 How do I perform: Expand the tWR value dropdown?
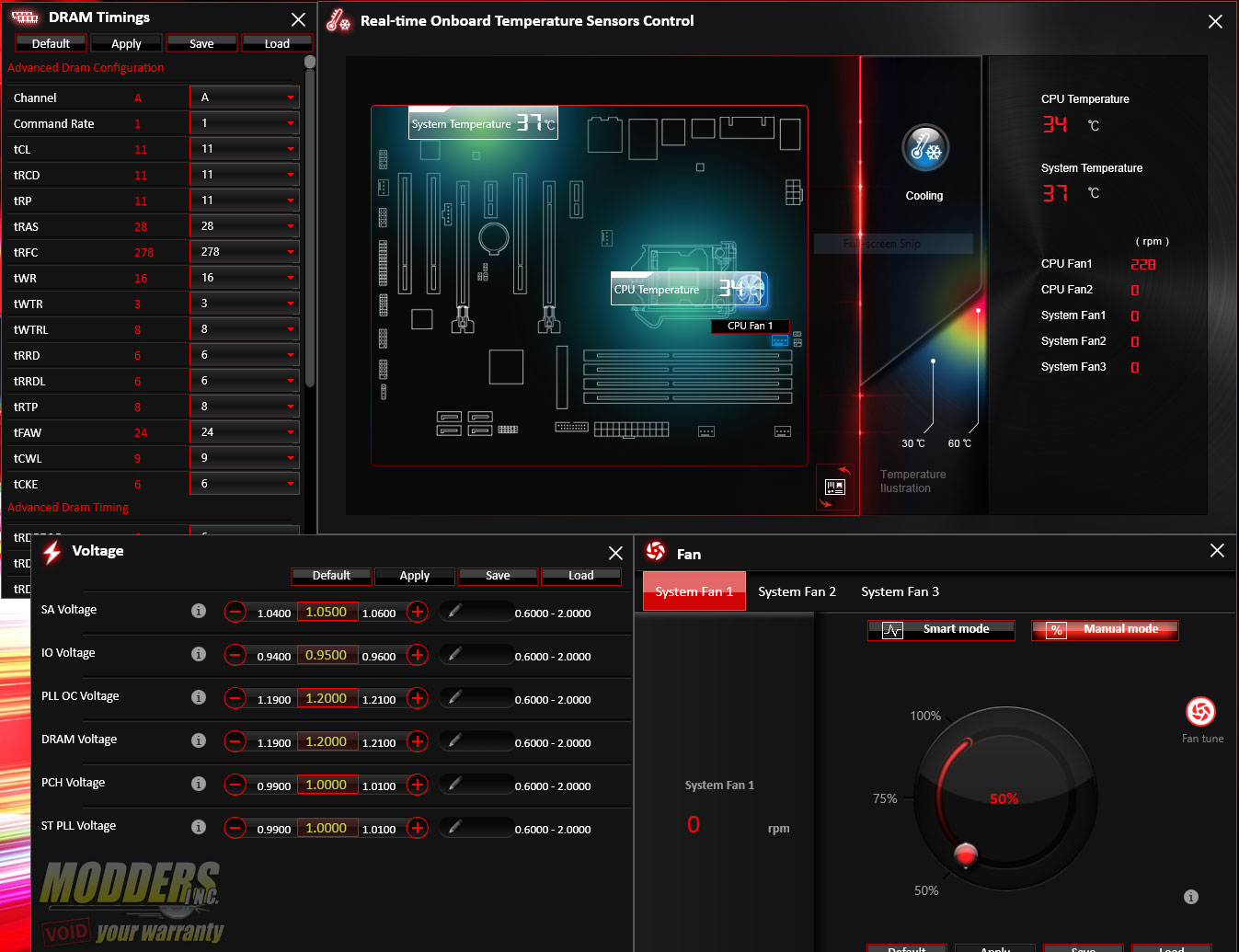click(245, 278)
